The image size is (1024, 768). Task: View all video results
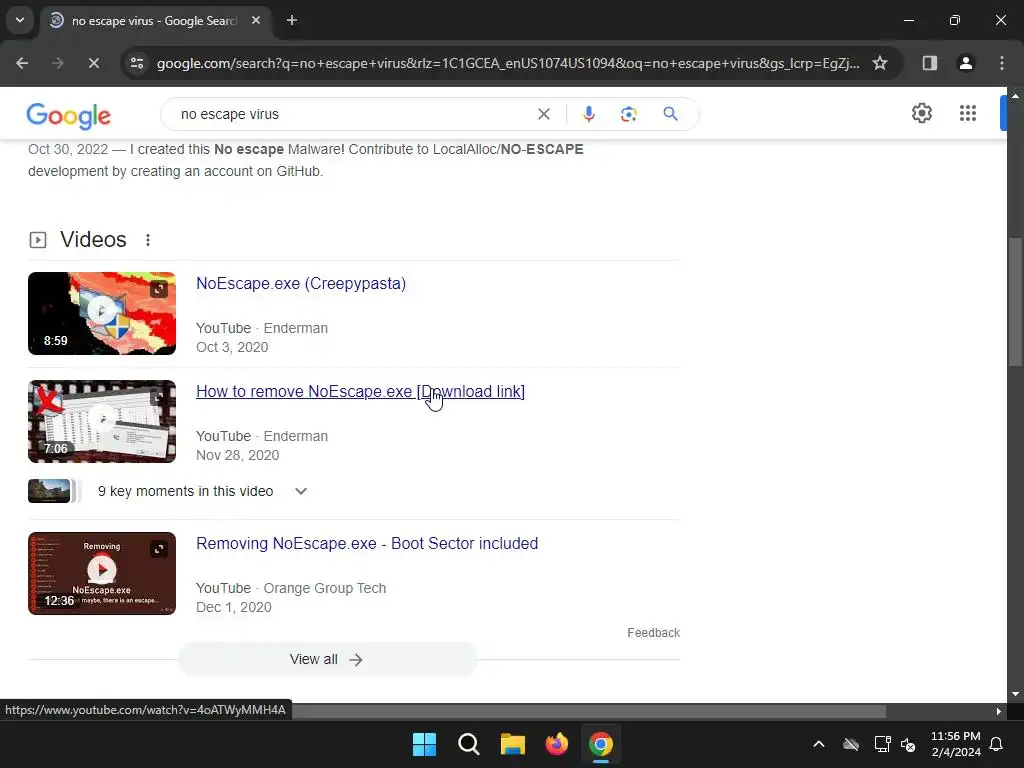[327, 660]
